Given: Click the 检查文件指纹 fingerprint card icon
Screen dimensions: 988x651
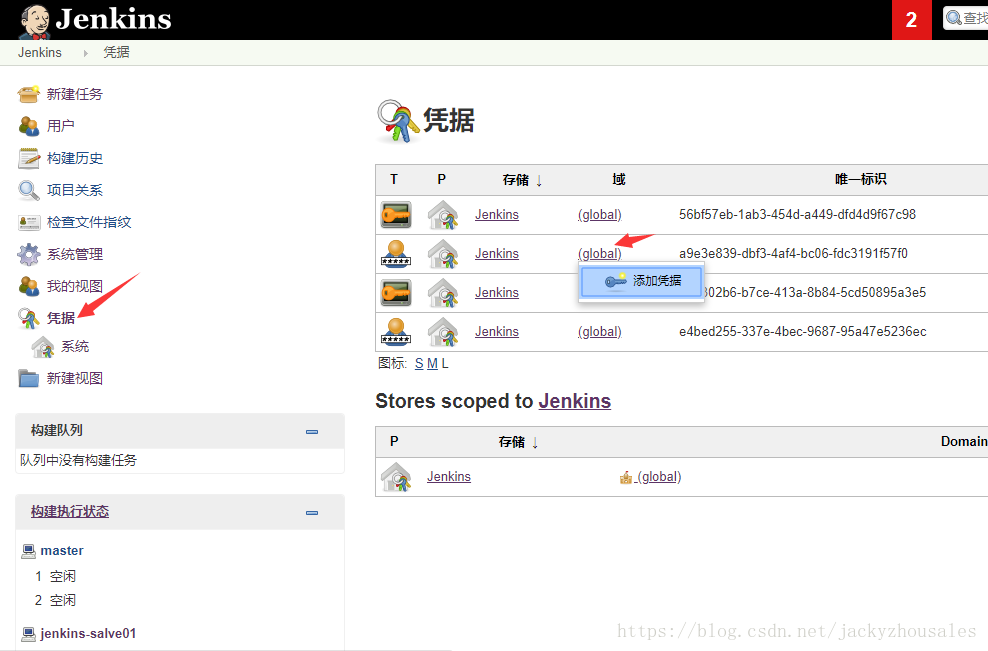Looking at the screenshot, I should coord(28,222).
